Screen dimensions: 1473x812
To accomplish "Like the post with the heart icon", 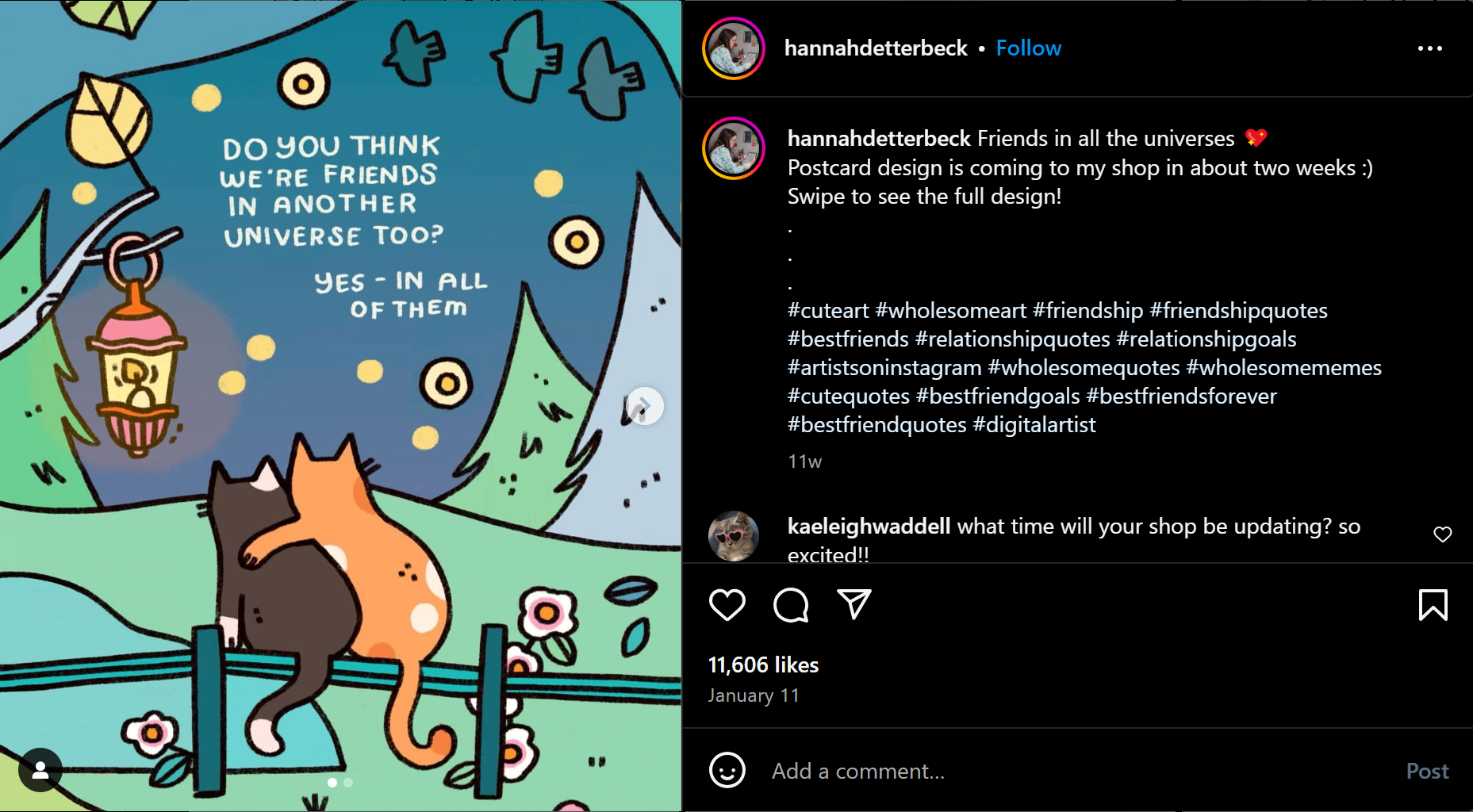I will [x=727, y=605].
